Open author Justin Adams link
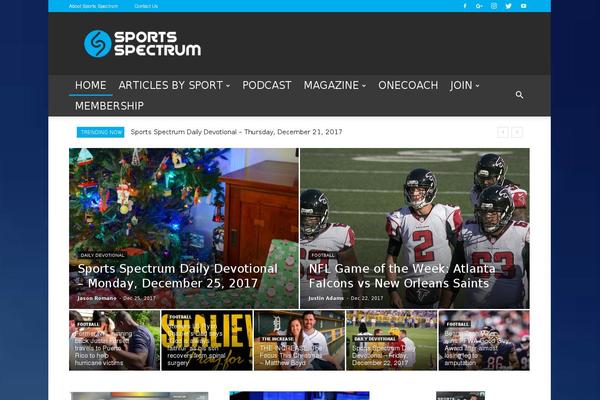This screenshot has width=600, height=400. (x=326, y=298)
